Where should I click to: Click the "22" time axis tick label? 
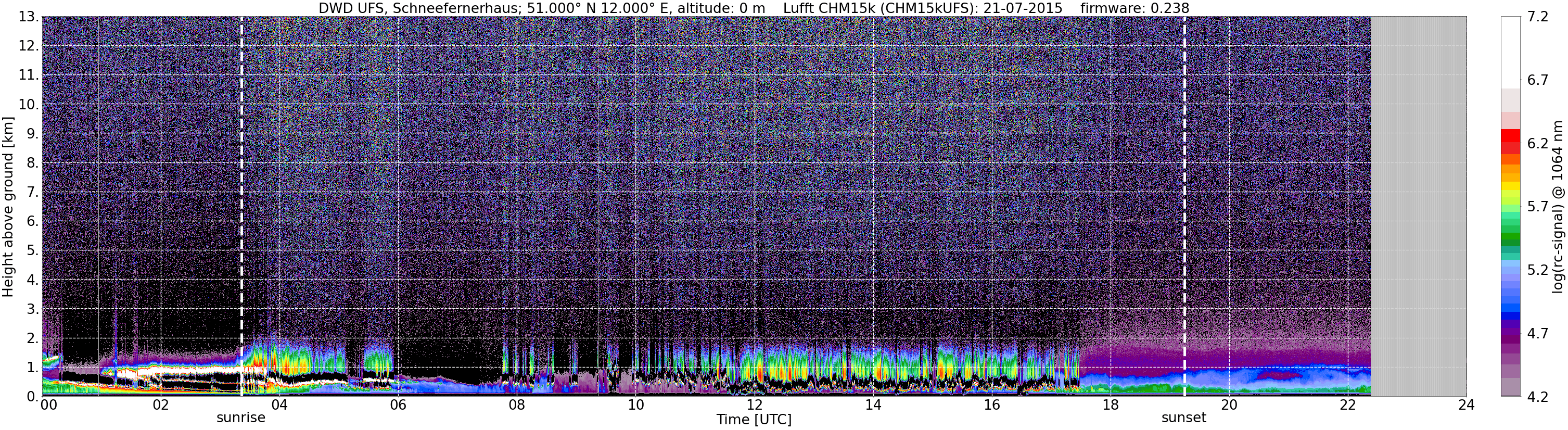point(1348,405)
